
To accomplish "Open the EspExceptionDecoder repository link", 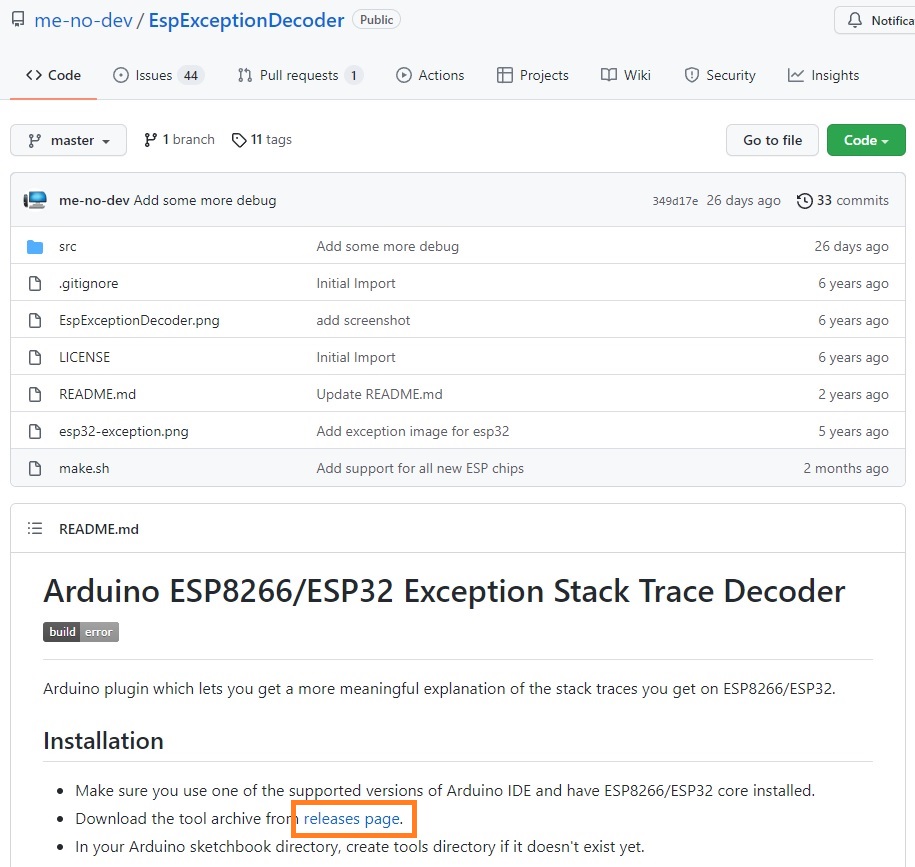I will click(246, 20).
